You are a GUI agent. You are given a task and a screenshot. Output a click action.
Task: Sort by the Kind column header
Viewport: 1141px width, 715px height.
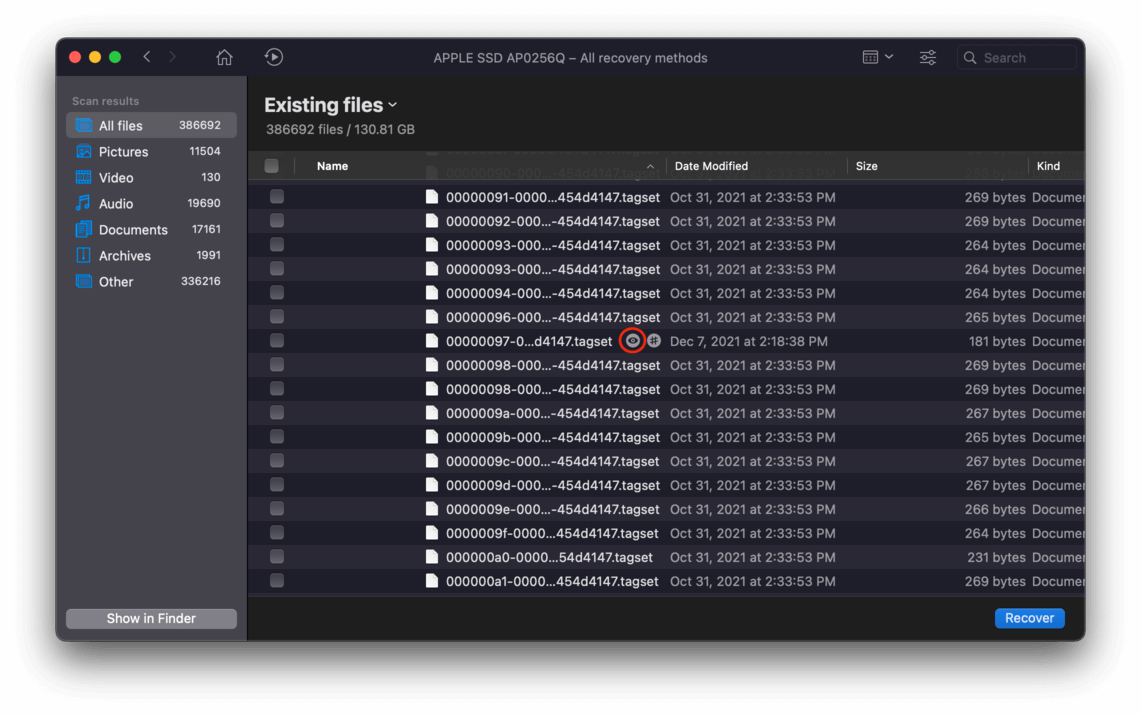pyautogui.click(x=1048, y=166)
